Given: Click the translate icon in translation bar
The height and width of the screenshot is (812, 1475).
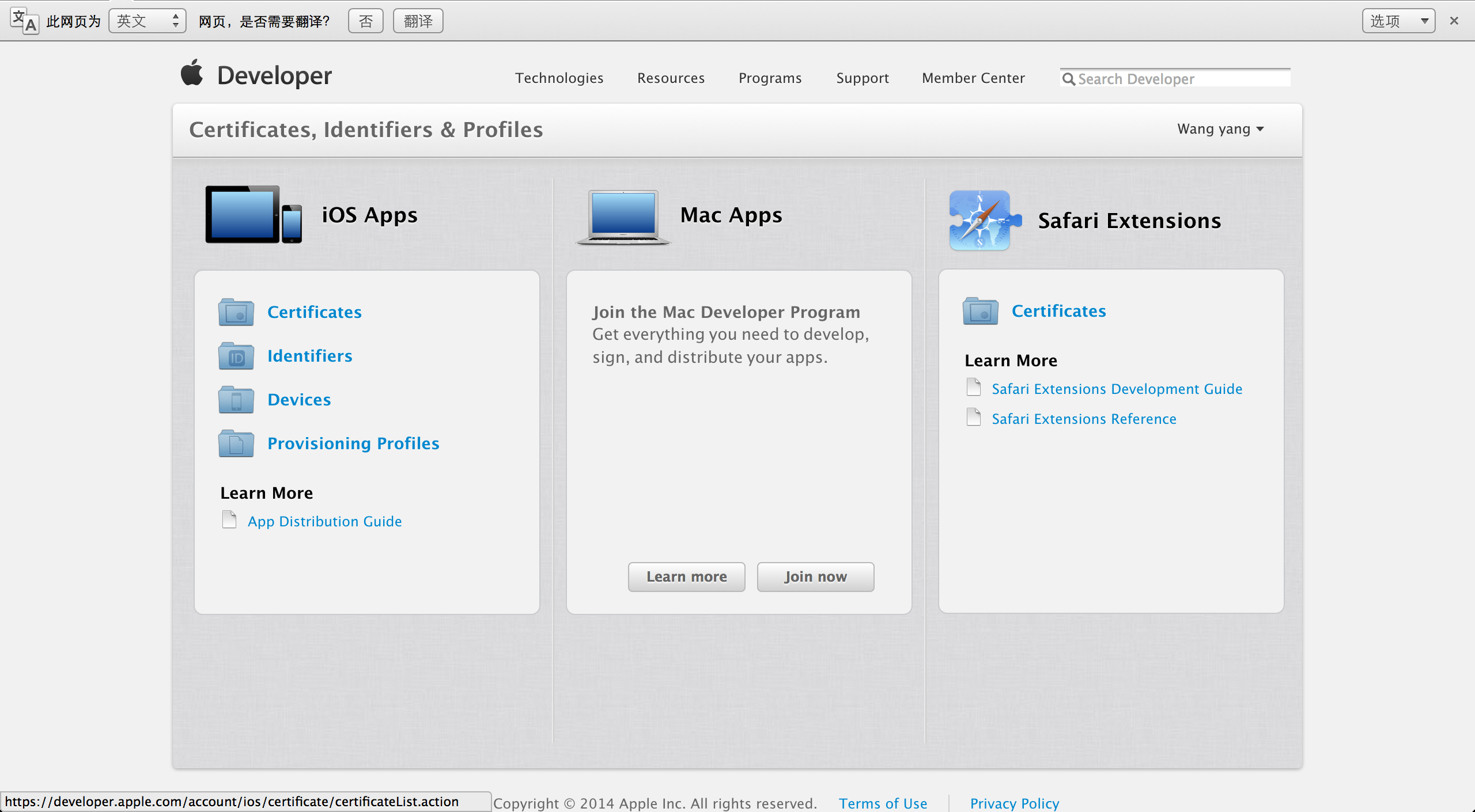Looking at the screenshot, I should click(25, 21).
